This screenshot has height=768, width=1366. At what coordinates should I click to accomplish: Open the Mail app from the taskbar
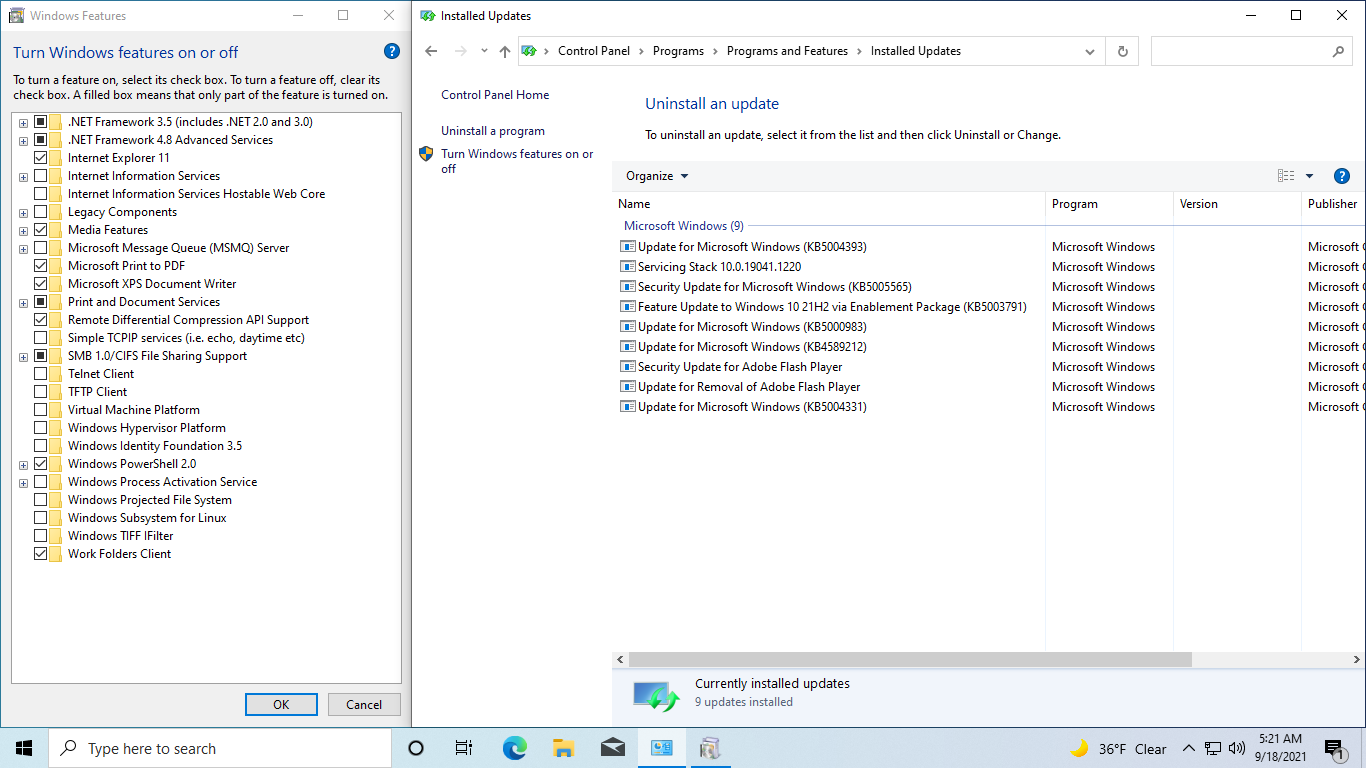coord(612,748)
